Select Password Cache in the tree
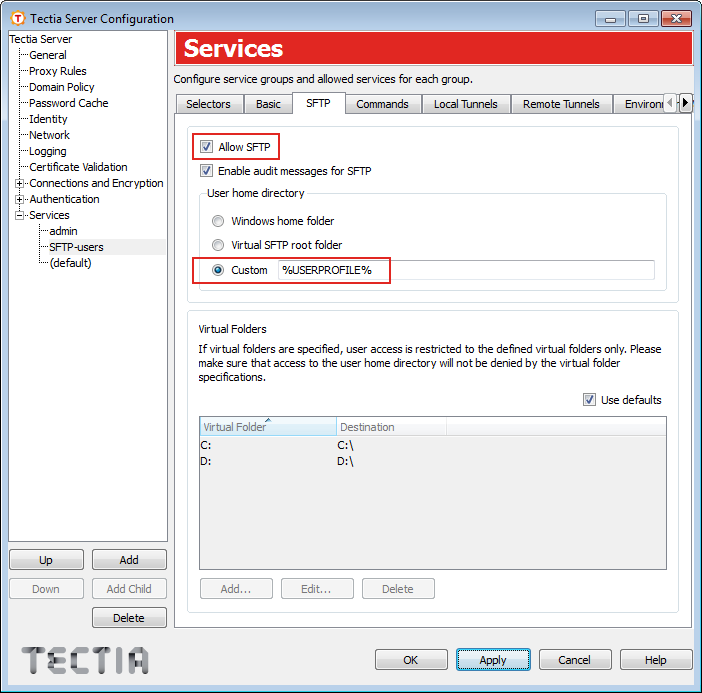This screenshot has width=702, height=693. pos(68,103)
